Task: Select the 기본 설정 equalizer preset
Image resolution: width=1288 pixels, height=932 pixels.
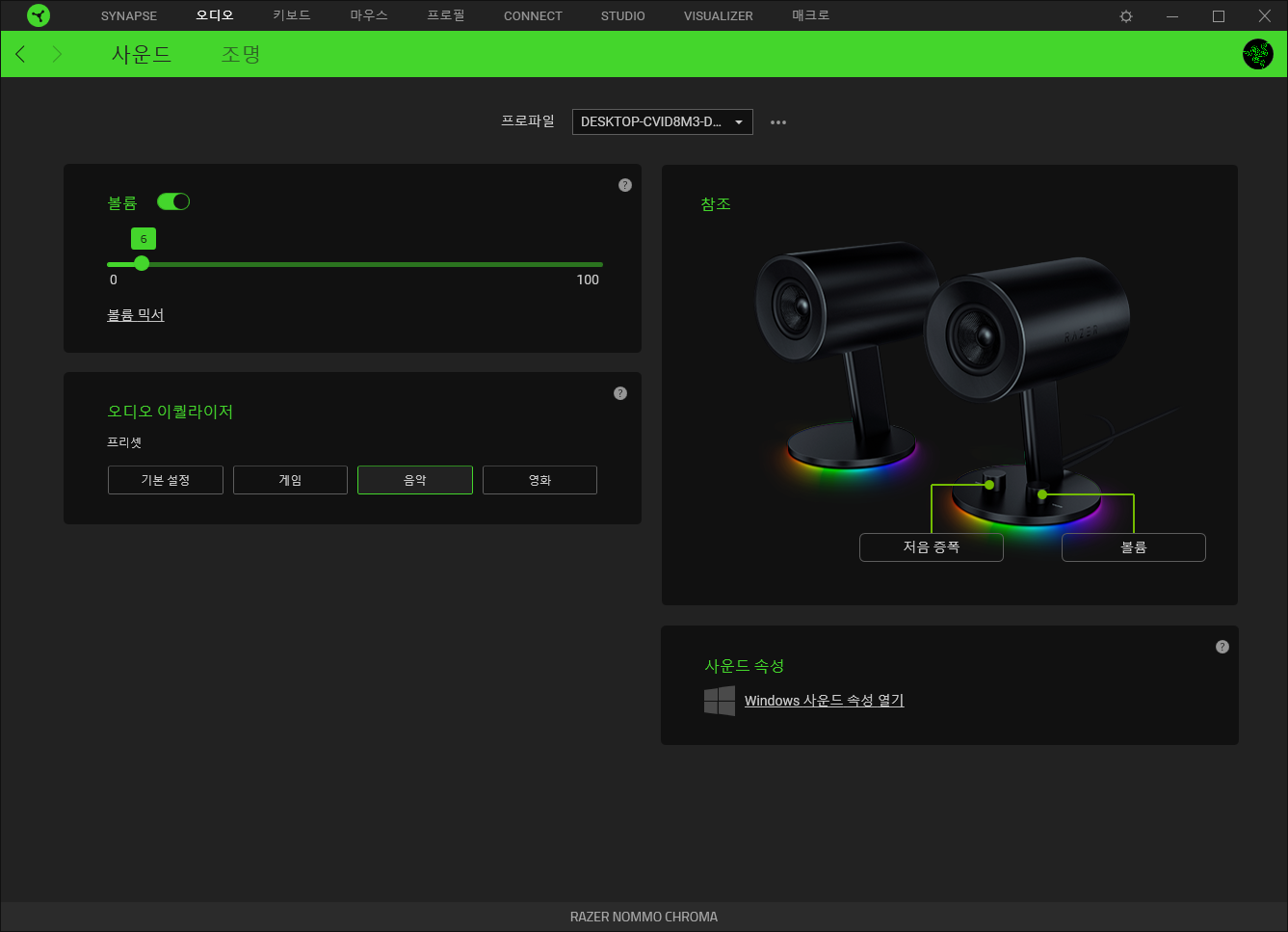Action: [166, 480]
